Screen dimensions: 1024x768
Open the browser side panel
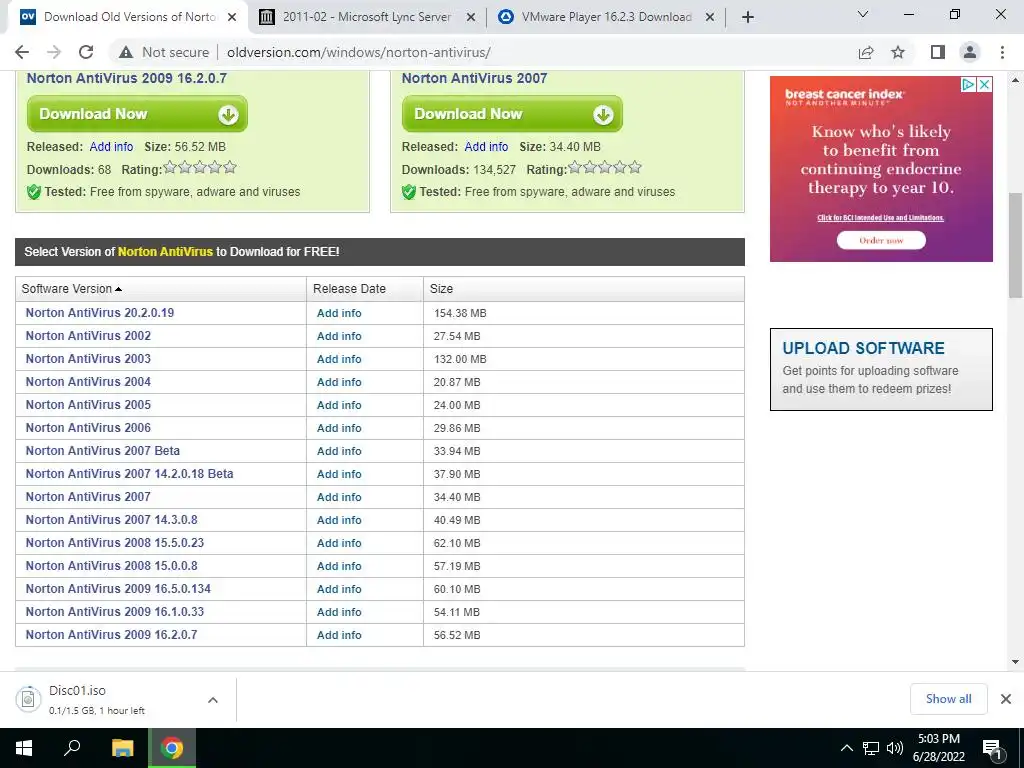pos(938,52)
